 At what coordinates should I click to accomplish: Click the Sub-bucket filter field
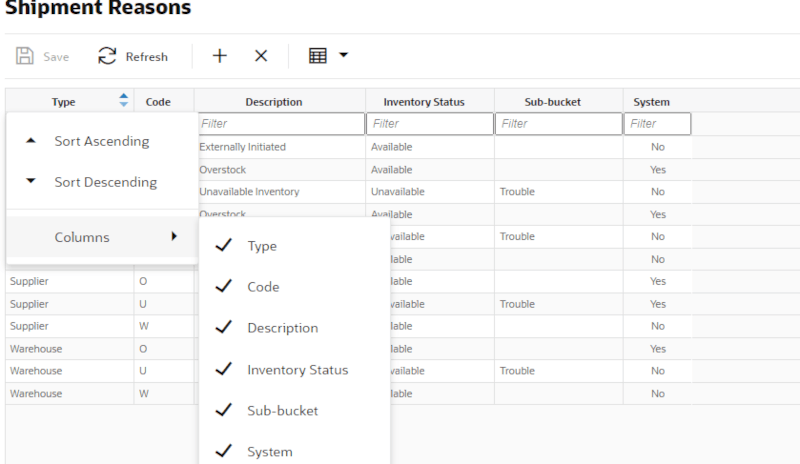pos(558,124)
